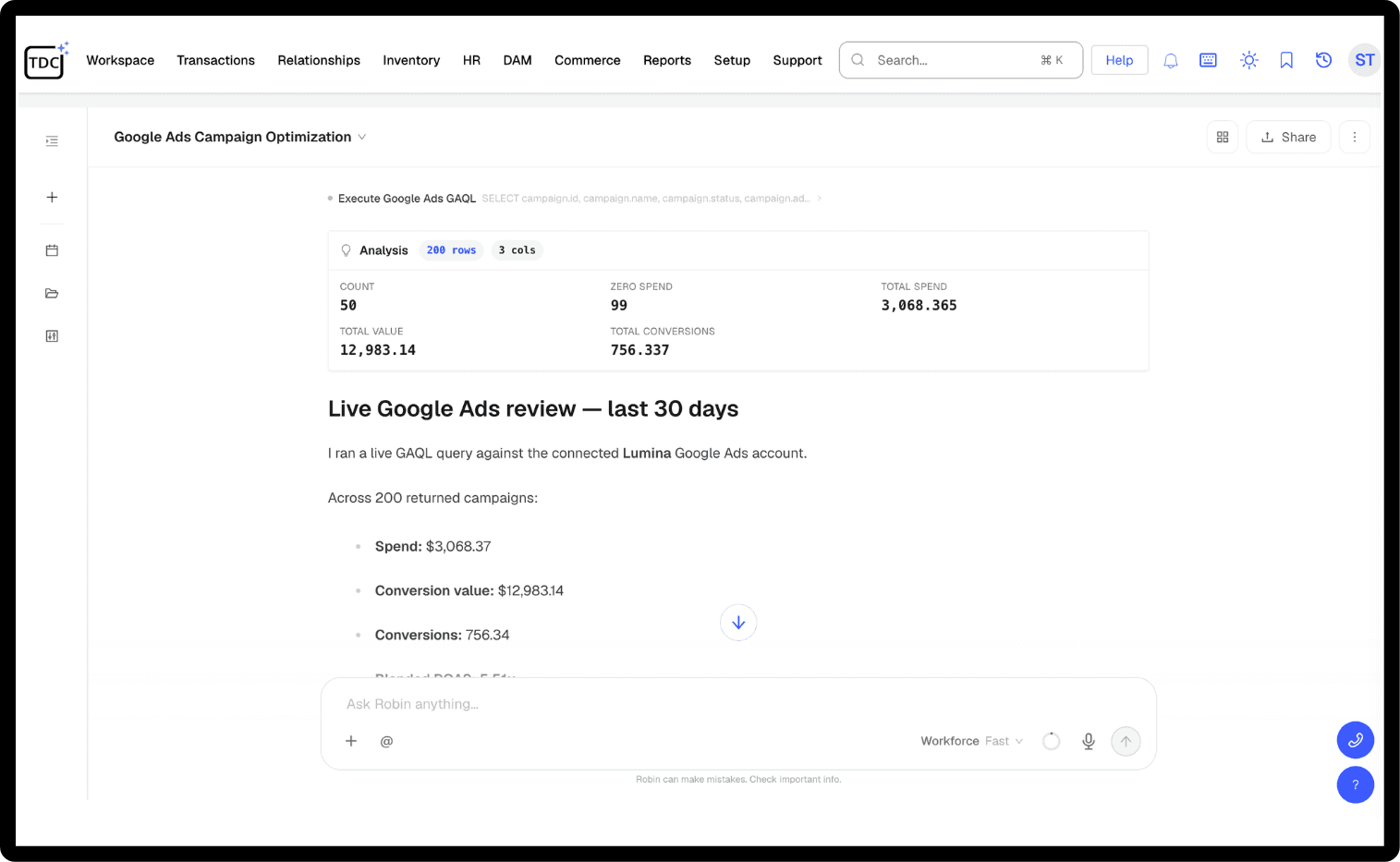Screen dimensions: 1400x862
Task: Toggle light theme with the sun icon
Action: [1249, 60]
